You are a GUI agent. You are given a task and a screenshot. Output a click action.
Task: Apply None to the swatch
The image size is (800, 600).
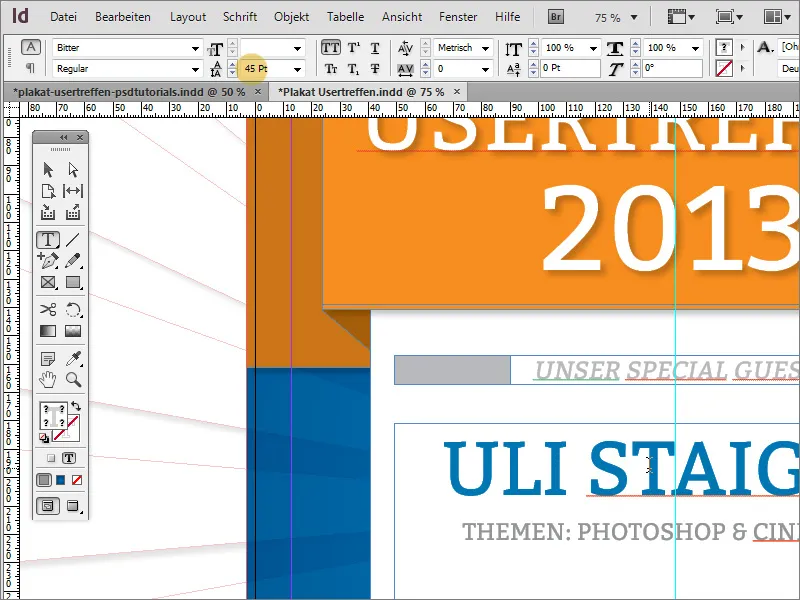77,480
